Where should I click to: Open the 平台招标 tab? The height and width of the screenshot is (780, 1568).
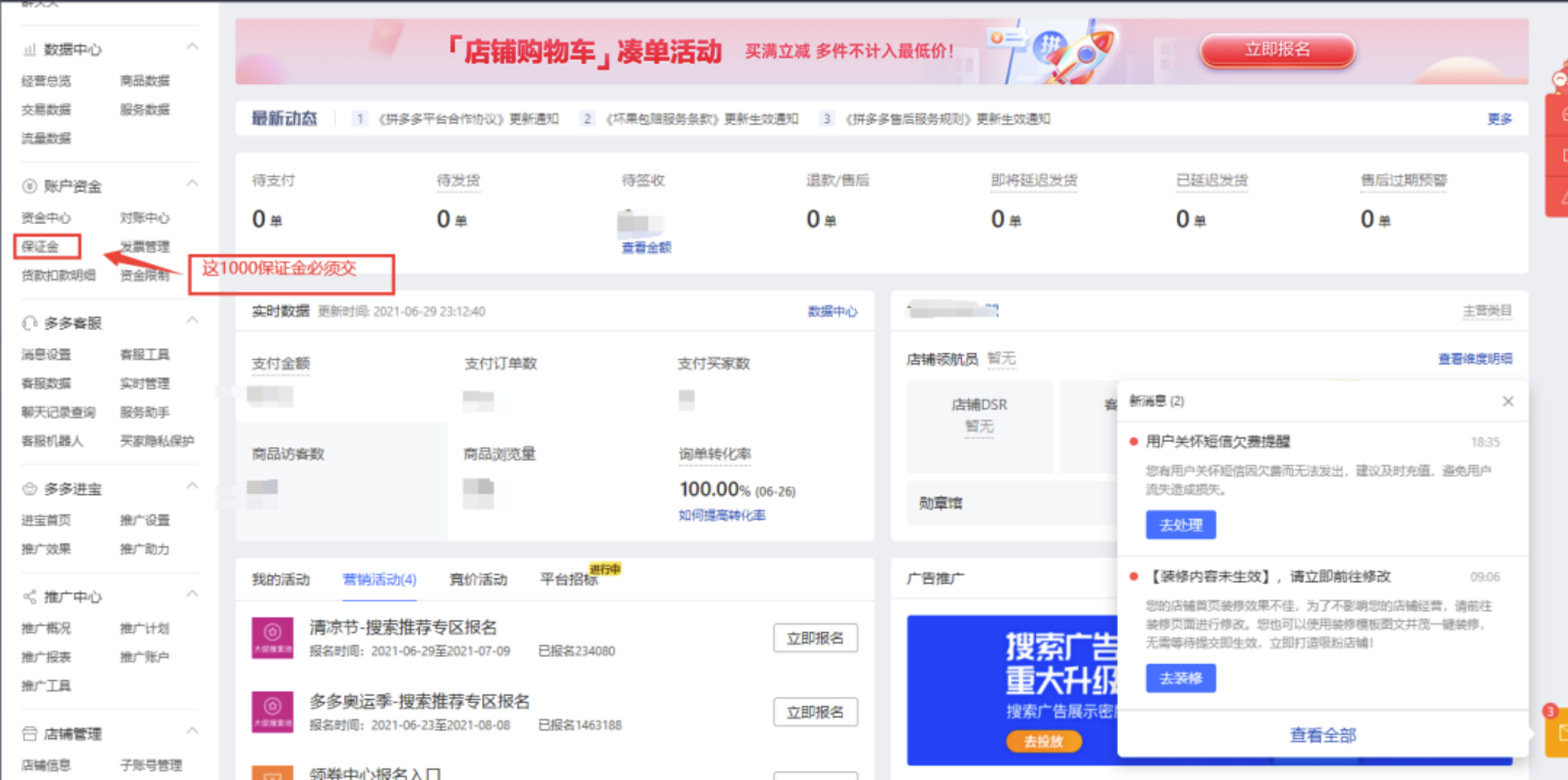(569, 579)
